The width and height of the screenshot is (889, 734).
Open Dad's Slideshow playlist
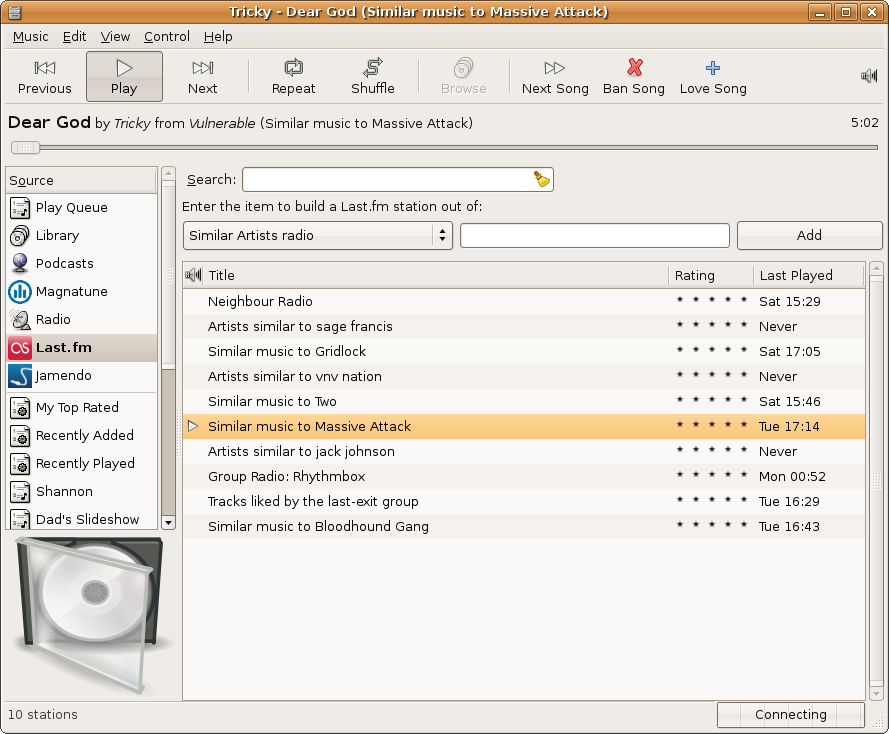pyautogui.click(x=82, y=519)
